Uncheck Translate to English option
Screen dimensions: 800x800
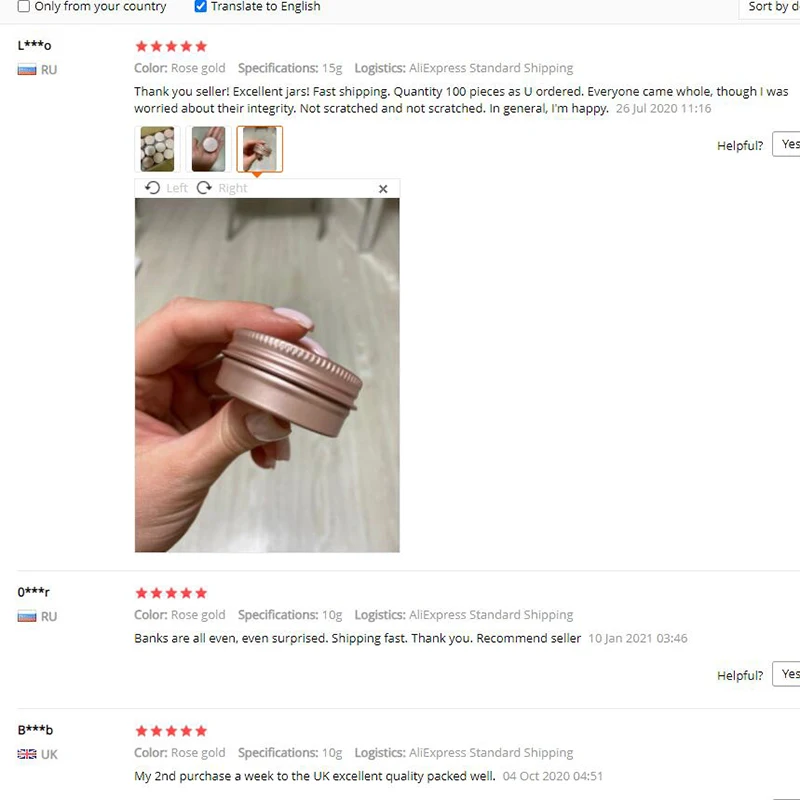(201, 6)
